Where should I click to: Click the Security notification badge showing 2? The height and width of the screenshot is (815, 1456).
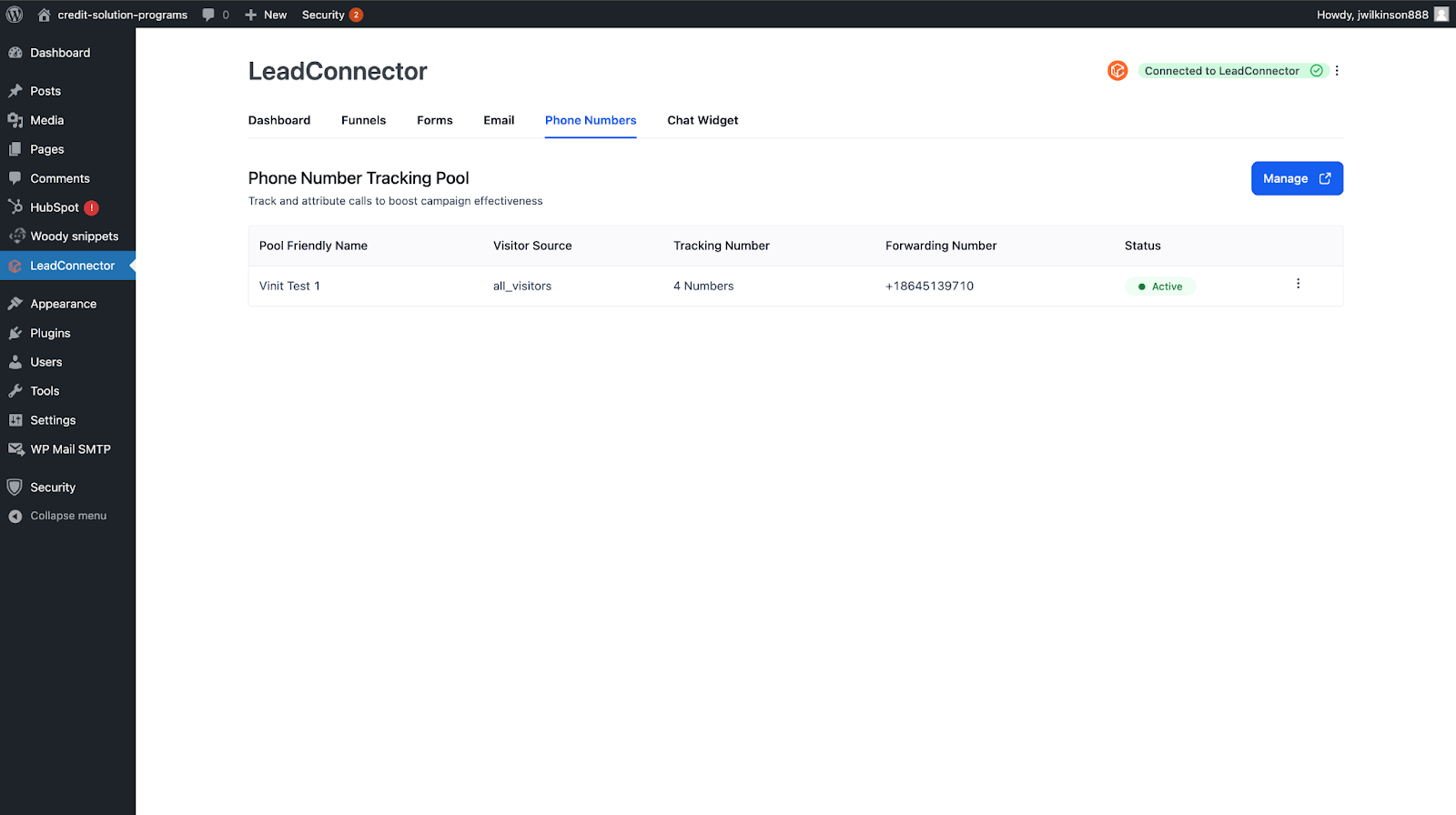tap(357, 15)
